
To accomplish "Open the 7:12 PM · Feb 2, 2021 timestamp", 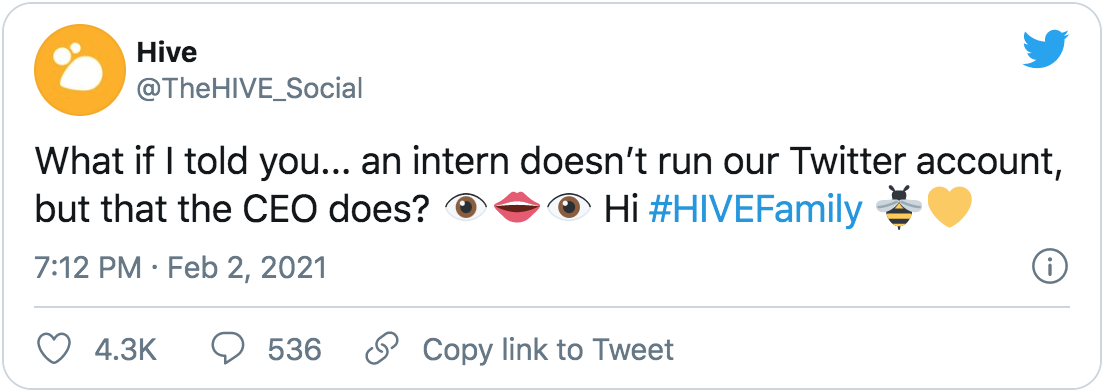I will tap(180, 267).
